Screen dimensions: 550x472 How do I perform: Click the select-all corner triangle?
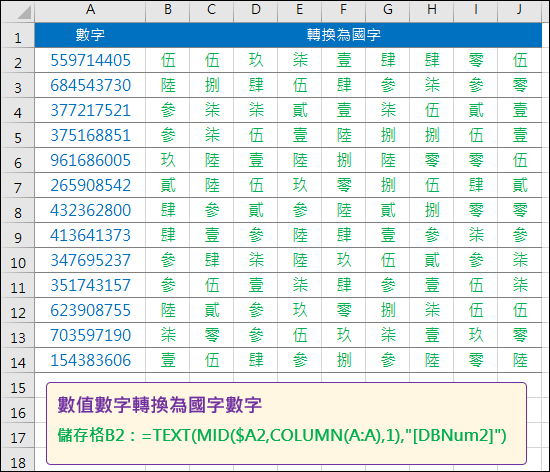coord(18,12)
